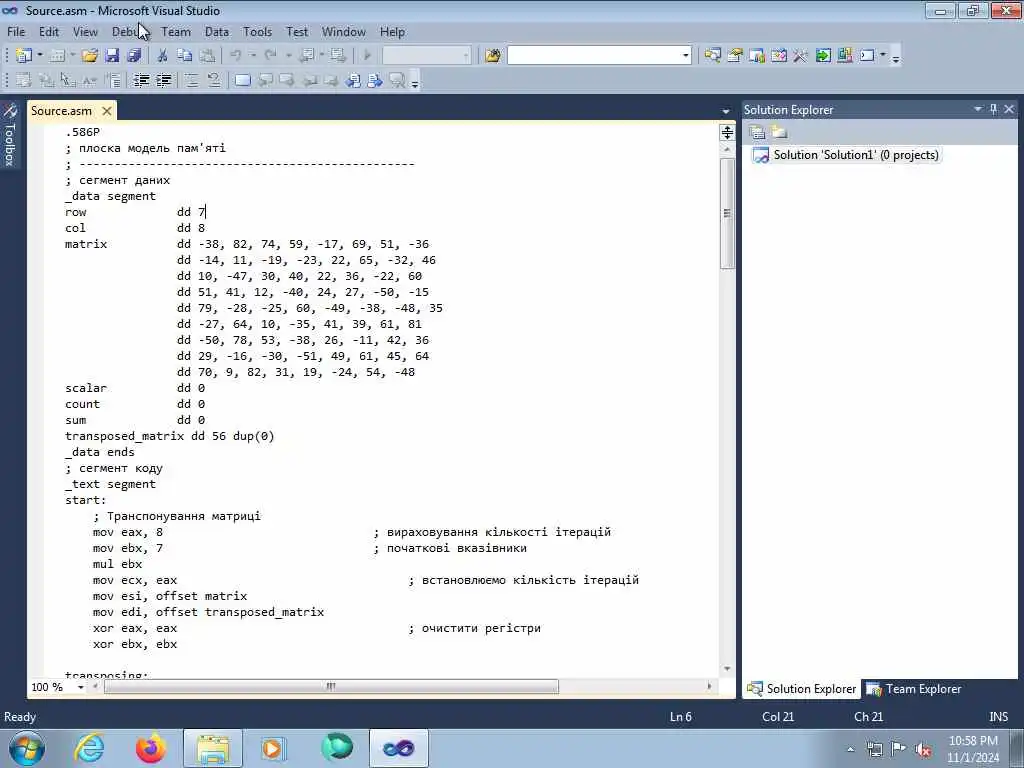Click Display Object Member List icon
1024x768 pixels.
[x=24, y=80]
